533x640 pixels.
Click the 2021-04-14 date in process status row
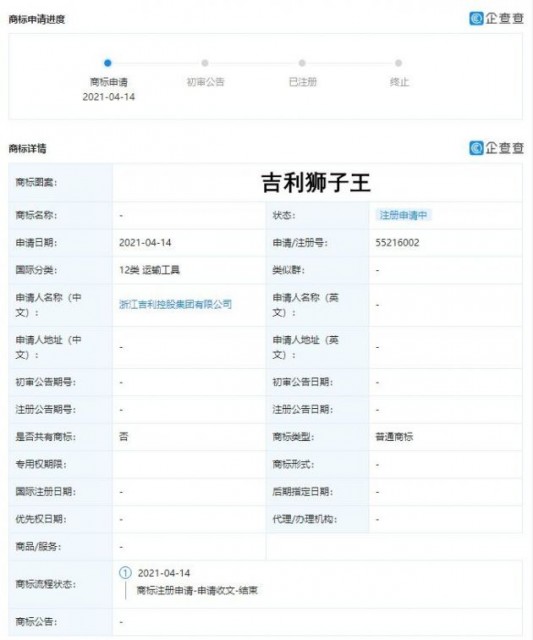(164, 573)
